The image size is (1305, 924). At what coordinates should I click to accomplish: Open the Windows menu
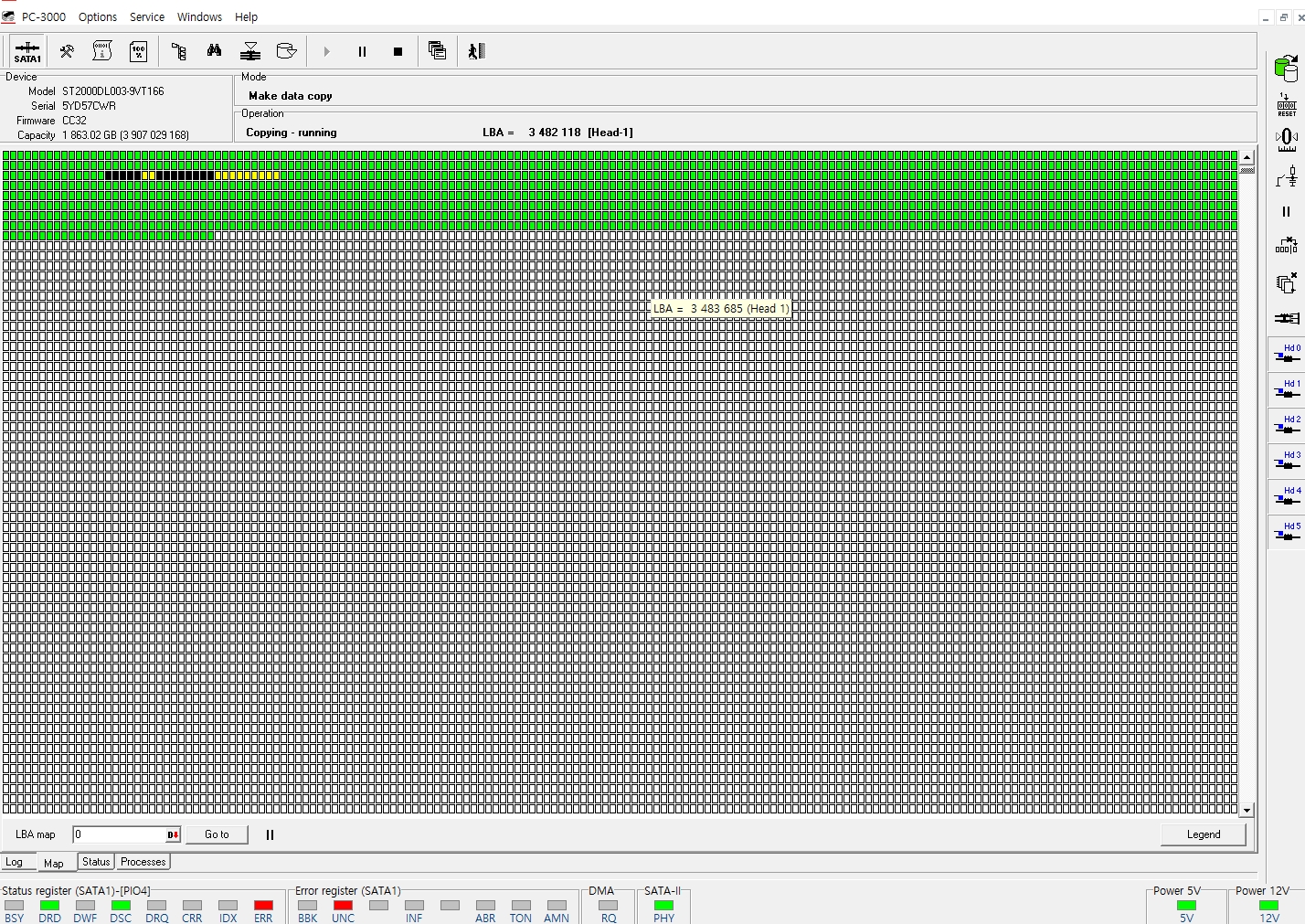pos(199,17)
